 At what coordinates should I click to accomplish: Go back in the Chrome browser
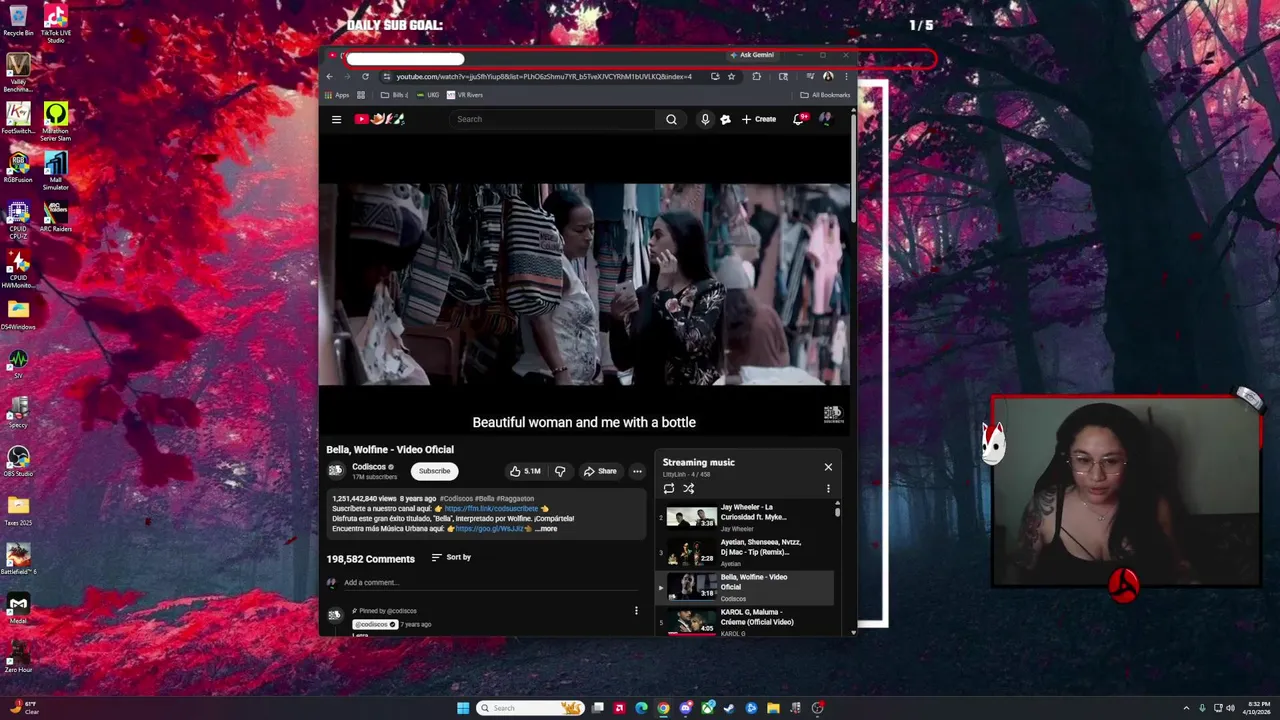coord(330,76)
